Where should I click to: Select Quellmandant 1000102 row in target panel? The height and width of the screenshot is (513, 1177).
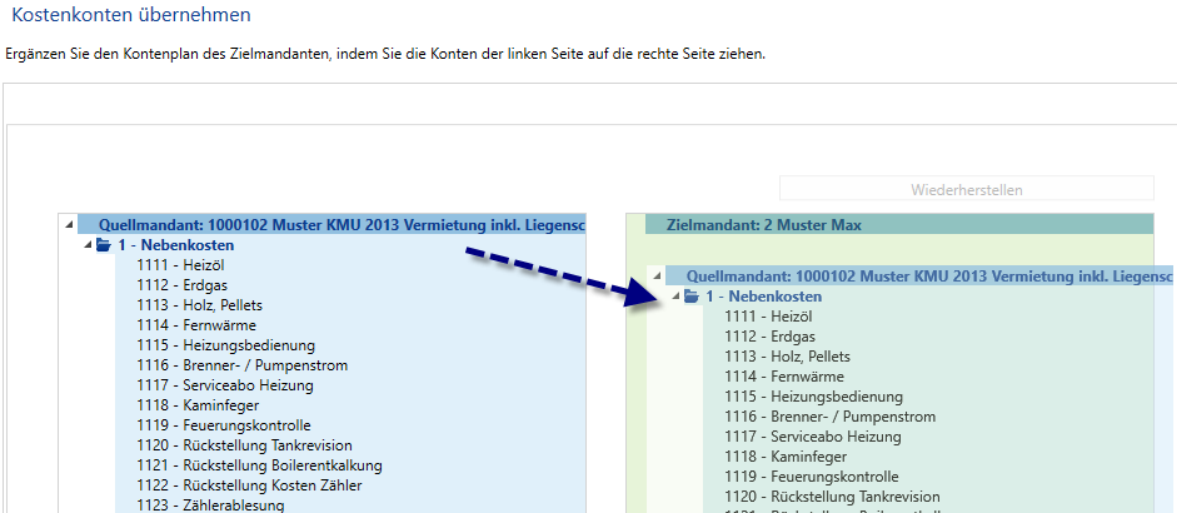[x=919, y=276]
